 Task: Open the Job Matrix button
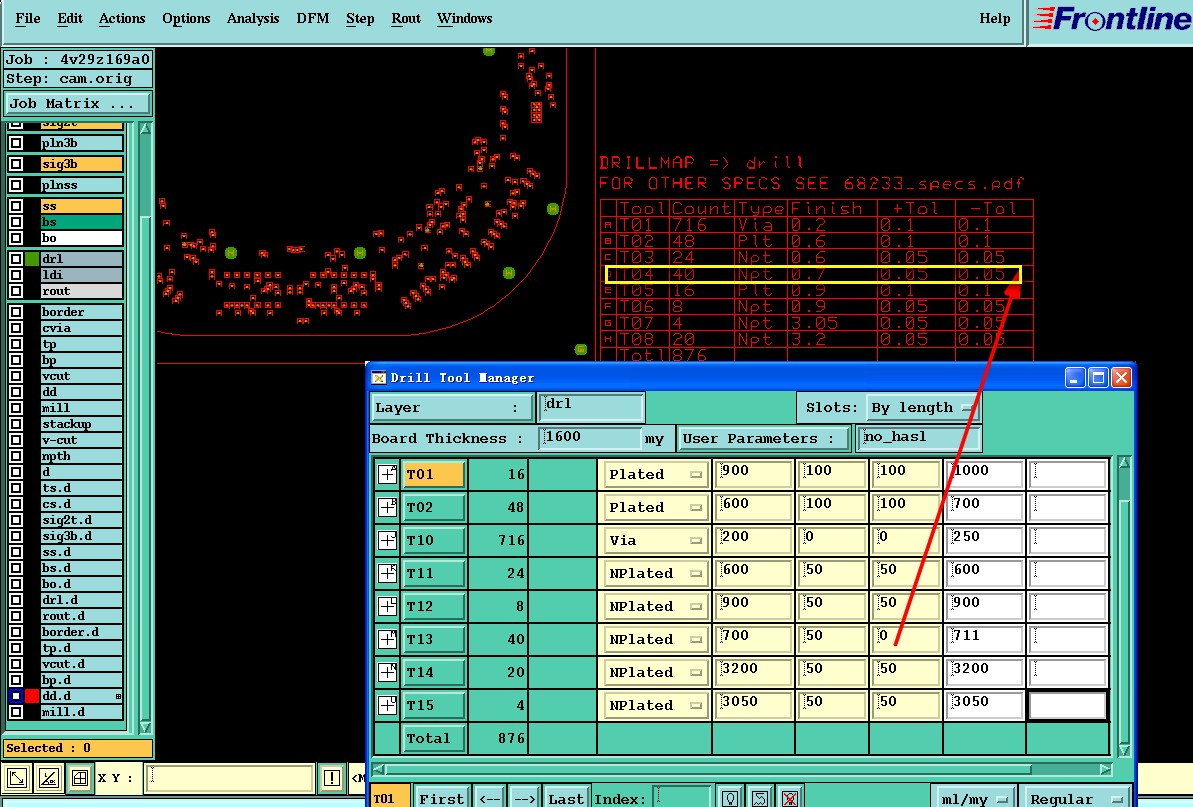pyautogui.click(x=78, y=103)
